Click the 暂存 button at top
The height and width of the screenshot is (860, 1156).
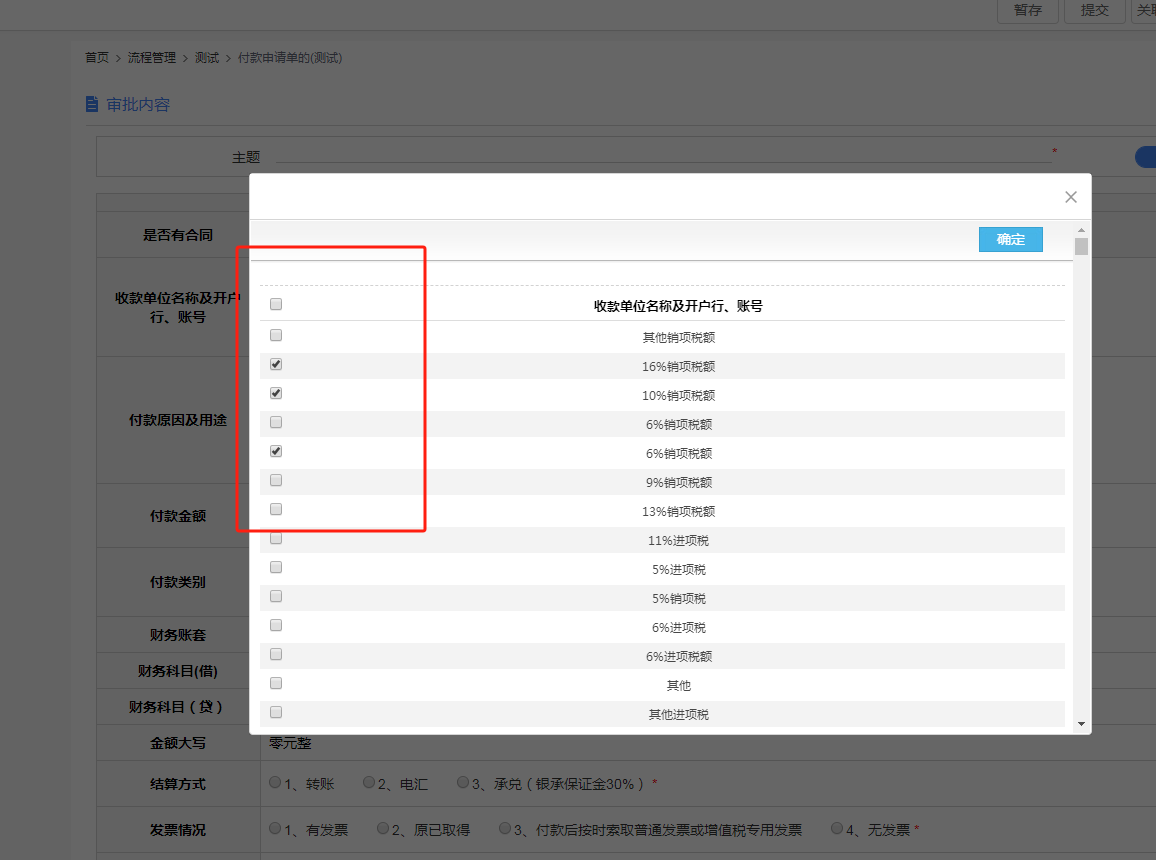pos(1028,10)
